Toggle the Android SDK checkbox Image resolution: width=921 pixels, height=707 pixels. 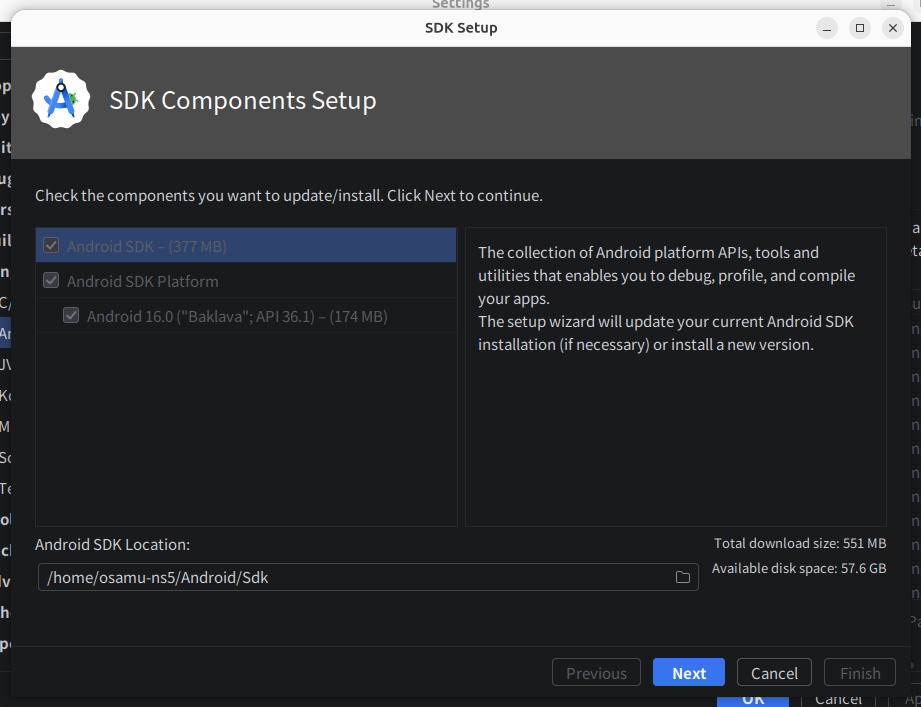click(x=51, y=246)
